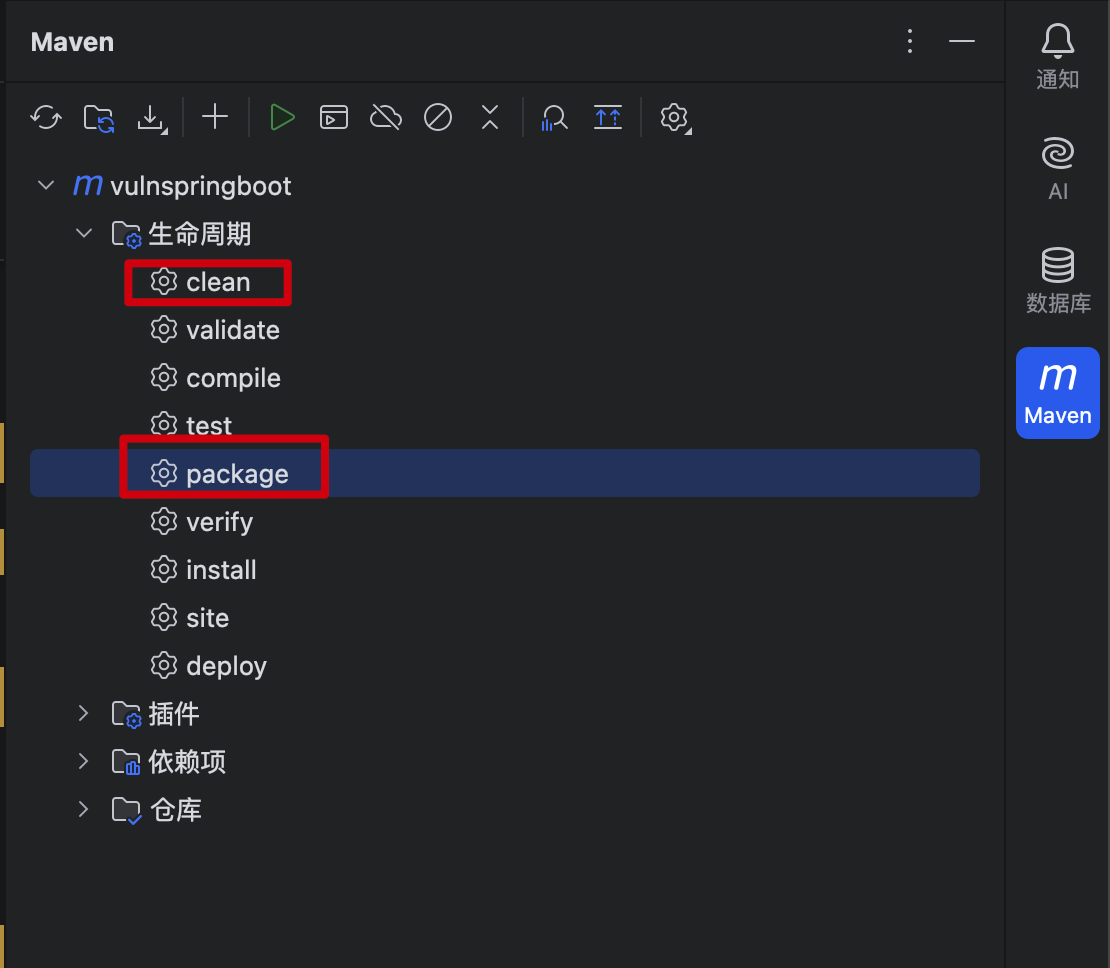Click the Maven m icon beside vulnspringboot
The image size is (1110, 968).
(x=88, y=186)
